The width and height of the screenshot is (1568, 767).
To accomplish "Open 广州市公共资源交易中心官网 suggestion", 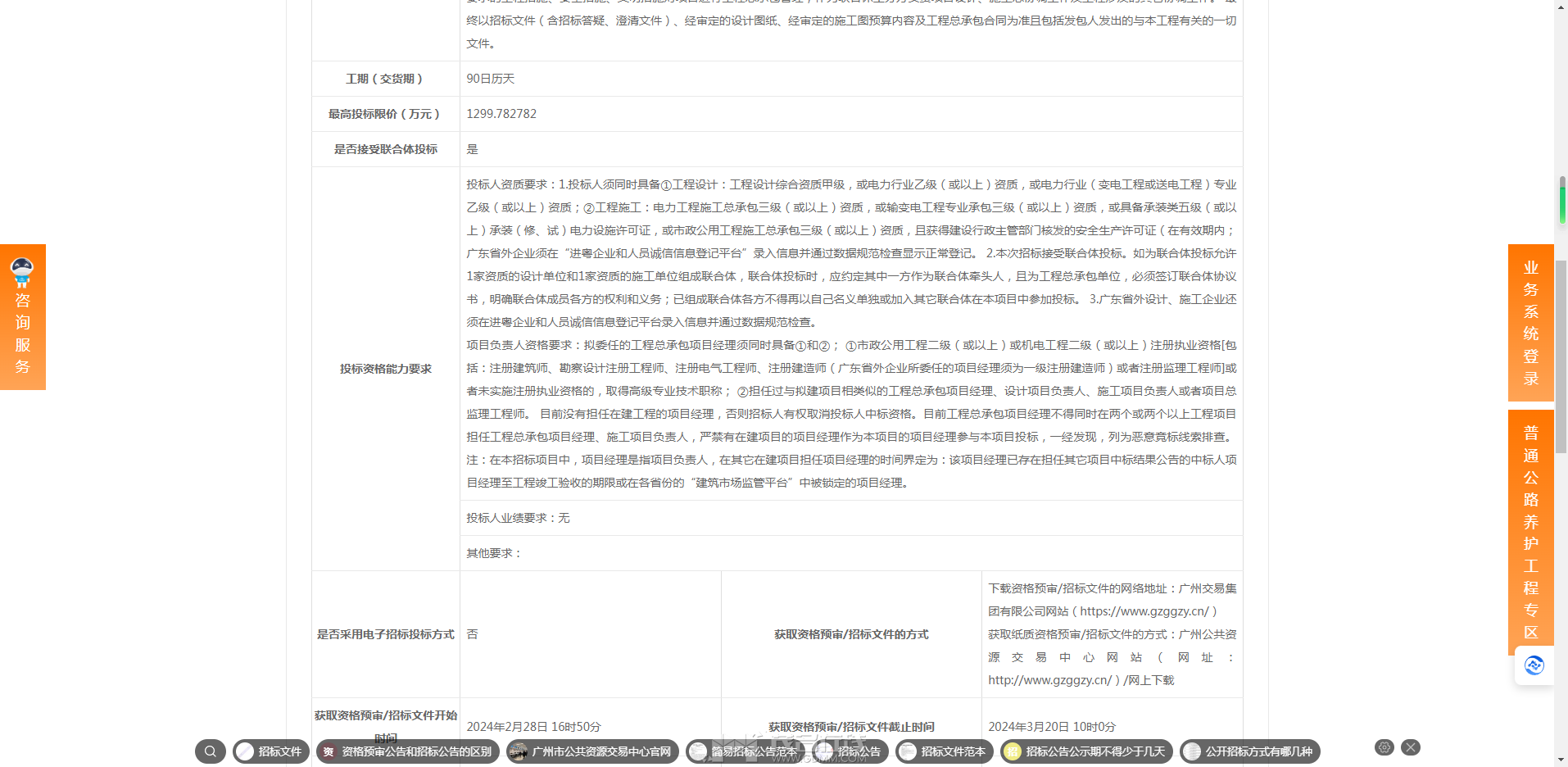I will click(592, 751).
